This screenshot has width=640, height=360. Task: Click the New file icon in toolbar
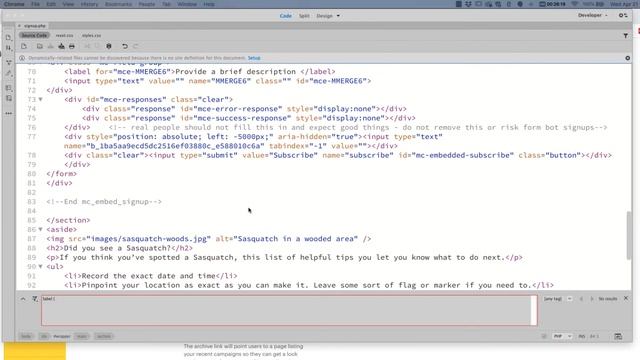[x=24, y=47]
